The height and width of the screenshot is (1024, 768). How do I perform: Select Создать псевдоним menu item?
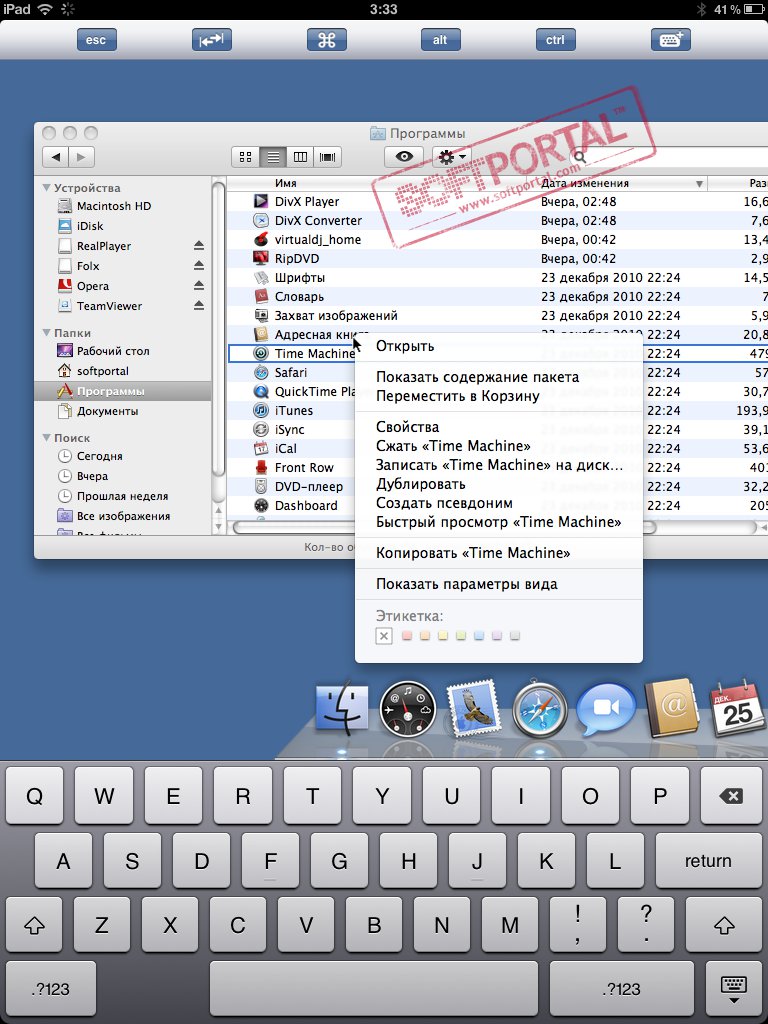(x=499, y=503)
